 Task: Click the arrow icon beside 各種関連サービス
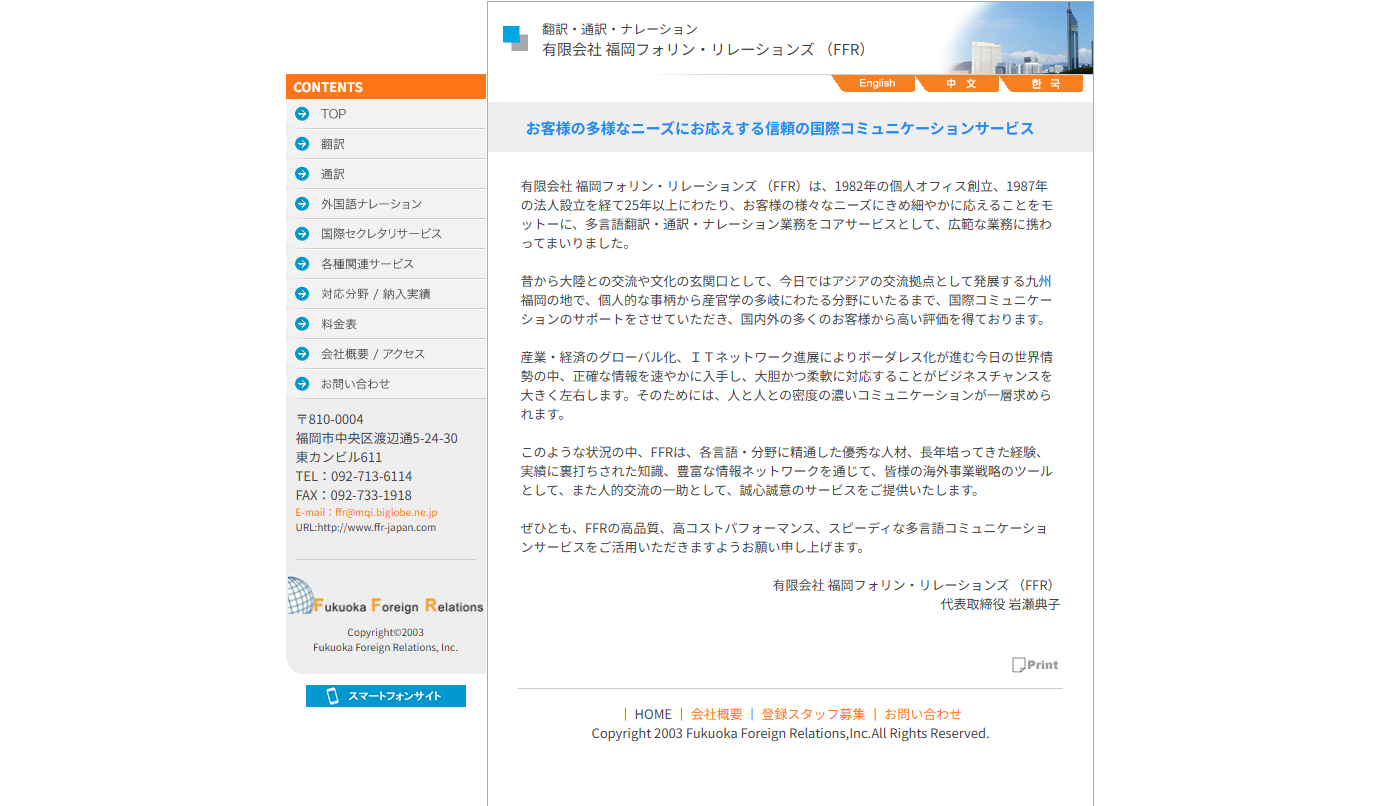tap(302, 264)
